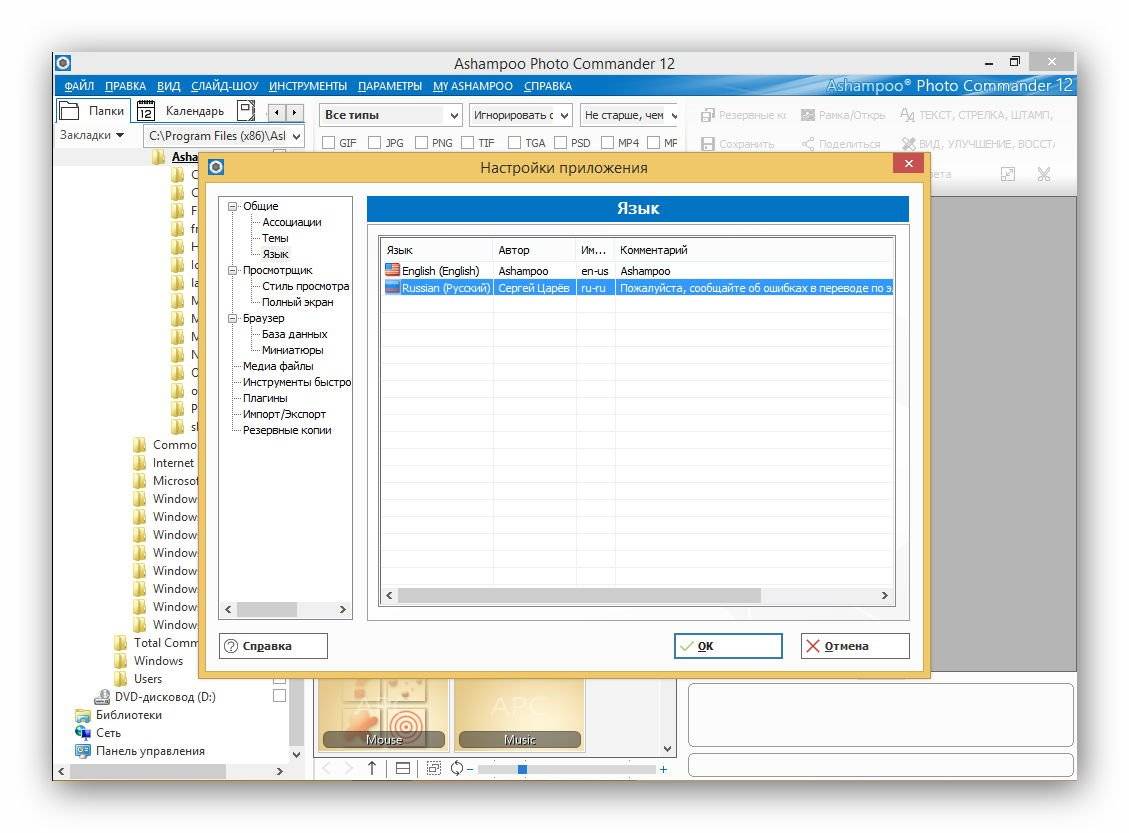
Task: Toggle the TIF file type checkbox
Action: tap(467, 143)
